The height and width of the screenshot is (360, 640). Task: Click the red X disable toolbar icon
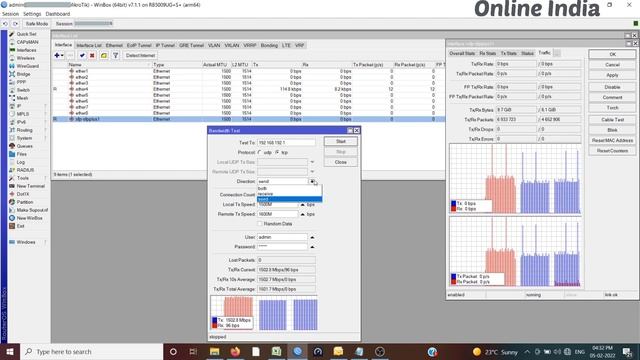click(x=92, y=56)
